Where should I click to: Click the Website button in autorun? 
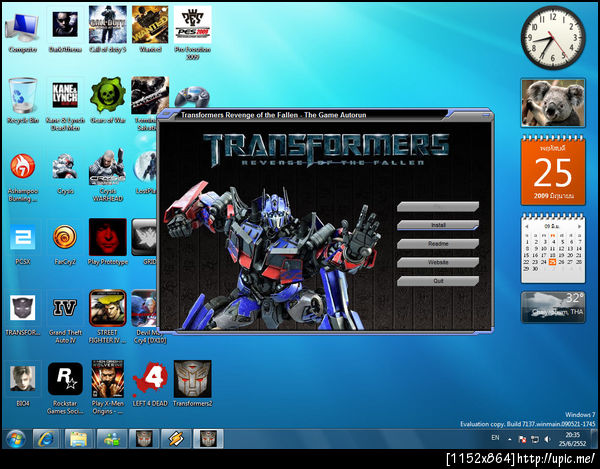[x=438, y=262]
